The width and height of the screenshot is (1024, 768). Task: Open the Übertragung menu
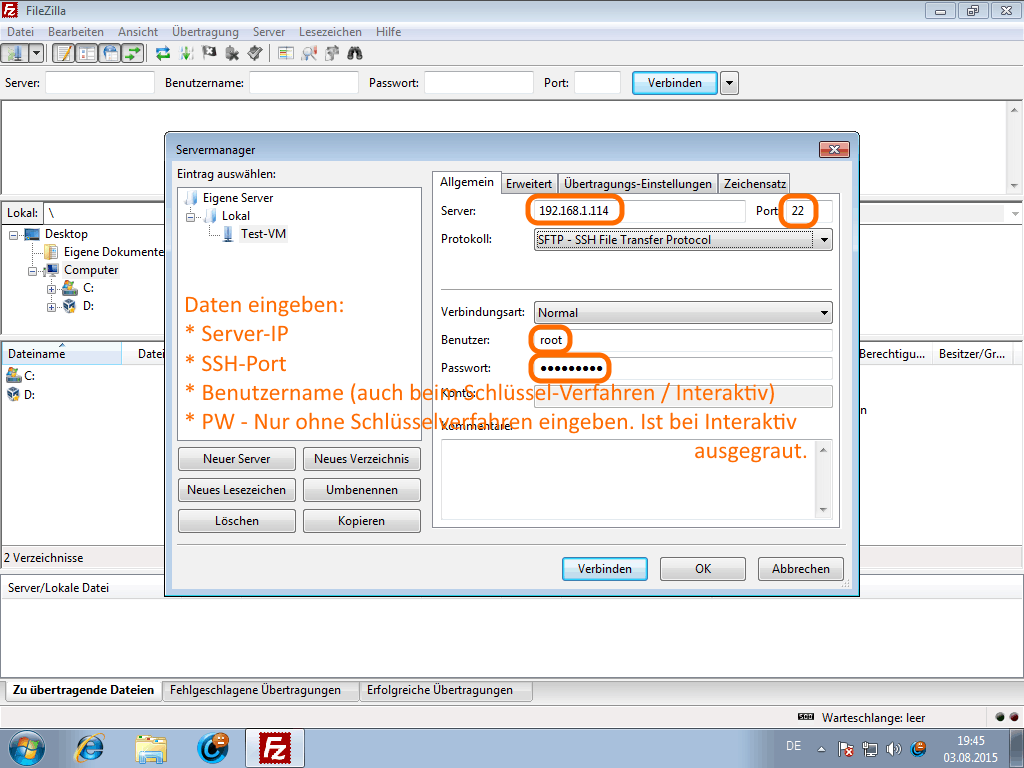pyautogui.click(x=205, y=31)
